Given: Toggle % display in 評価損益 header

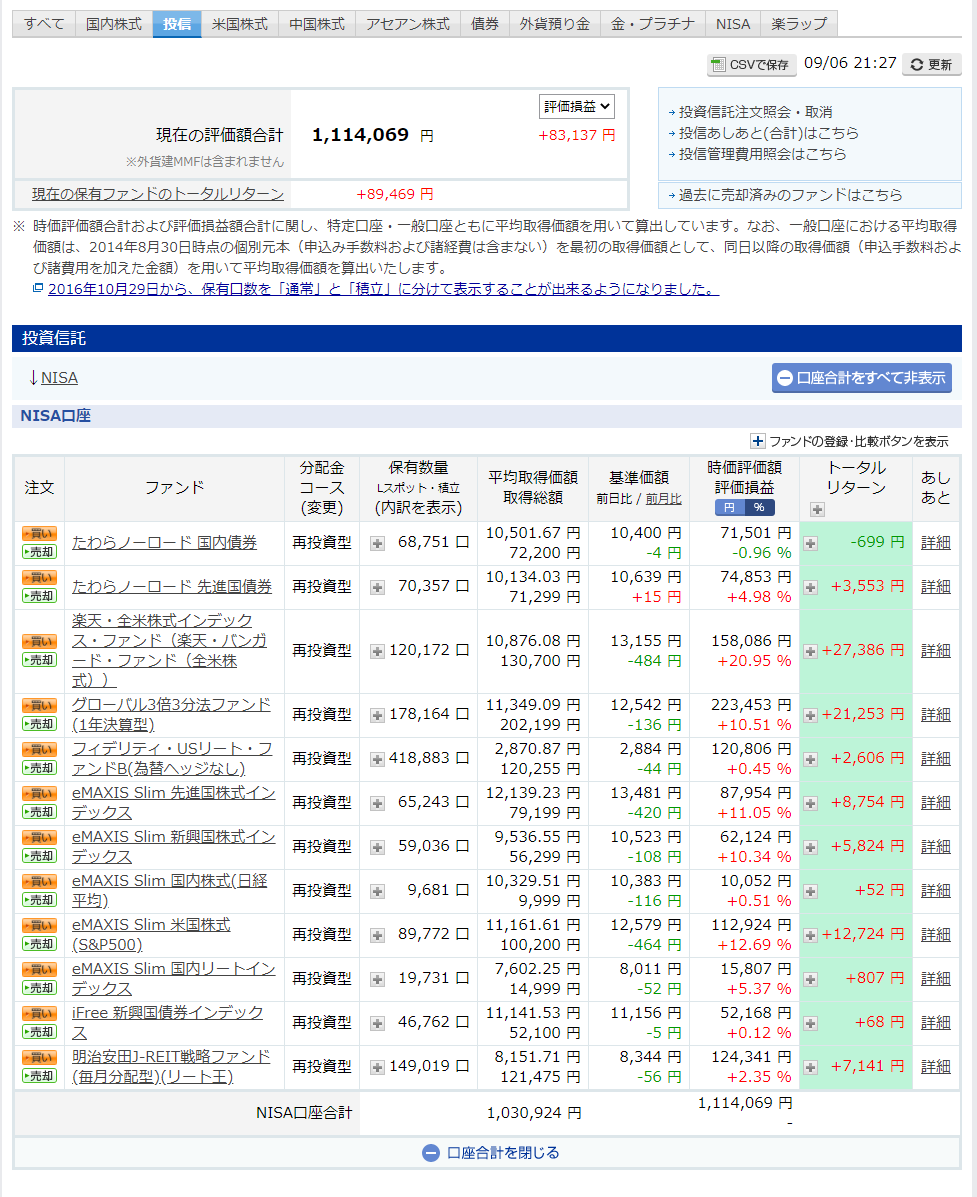Looking at the screenshot, I should click(759, 508).
